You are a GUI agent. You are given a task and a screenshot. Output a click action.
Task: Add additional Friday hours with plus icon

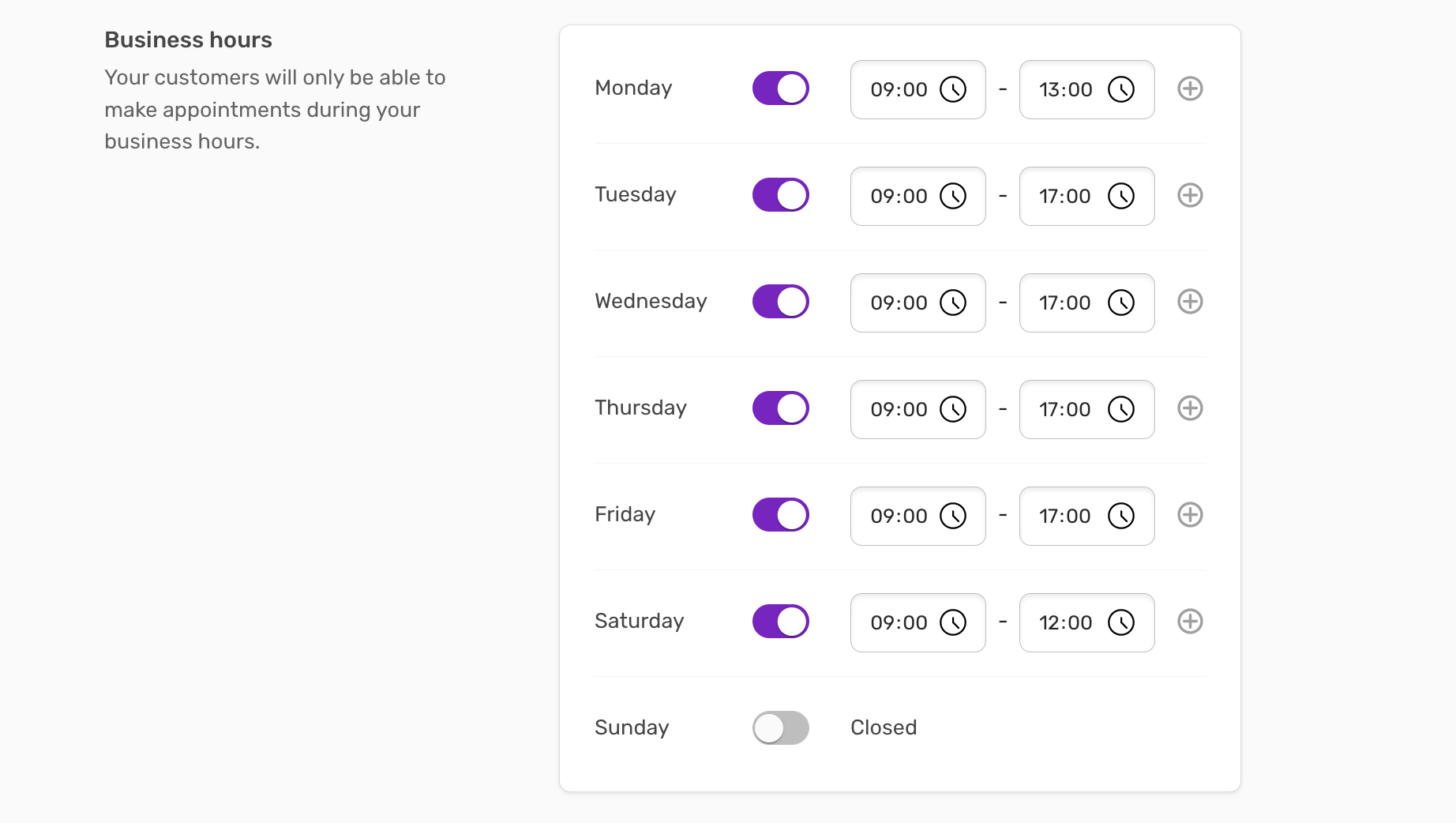1190,515
